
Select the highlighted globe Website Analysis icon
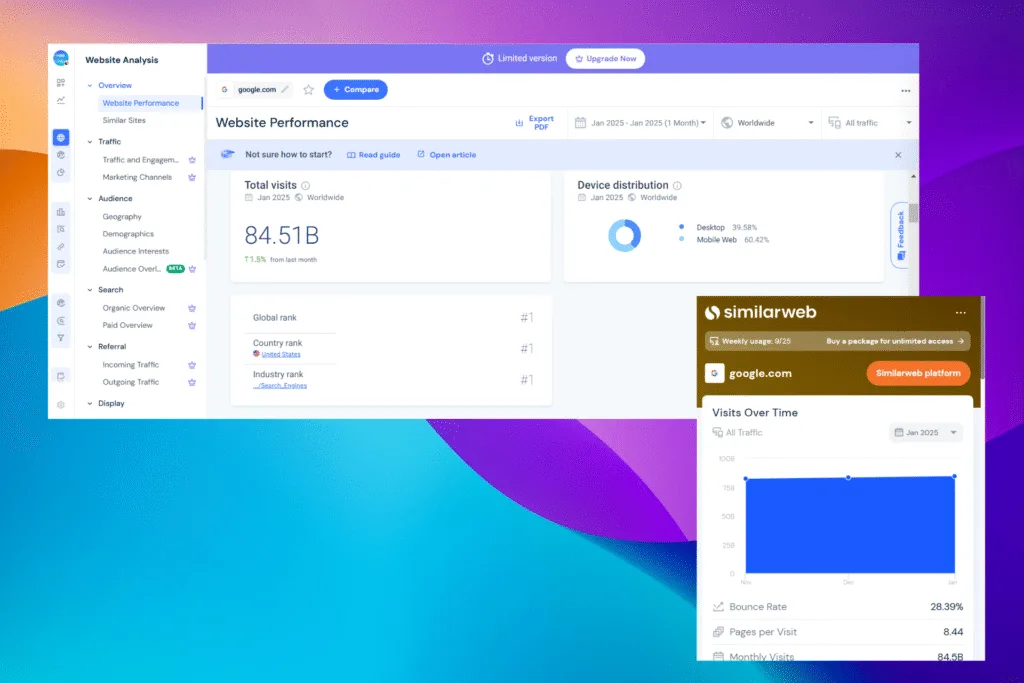point(61,137)
